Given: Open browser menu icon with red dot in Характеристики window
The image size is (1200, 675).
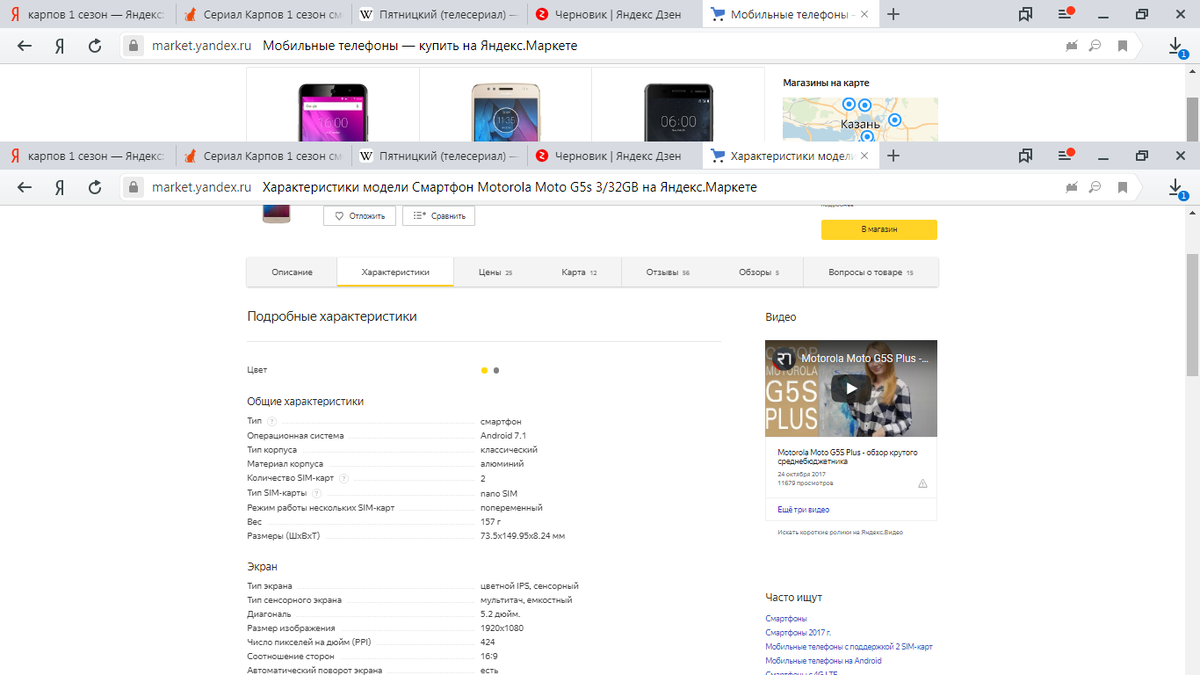Looking at the screenshot, I should pos(1064,155).
